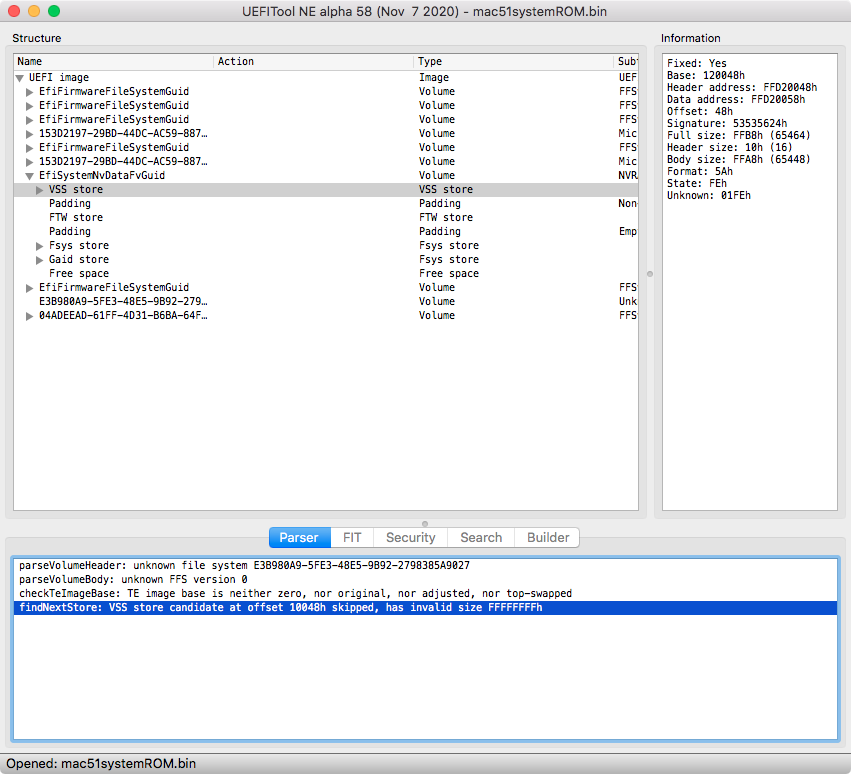
Task: Sort by the Name column header
Action: pyautogui.click(x=113, y=61)
